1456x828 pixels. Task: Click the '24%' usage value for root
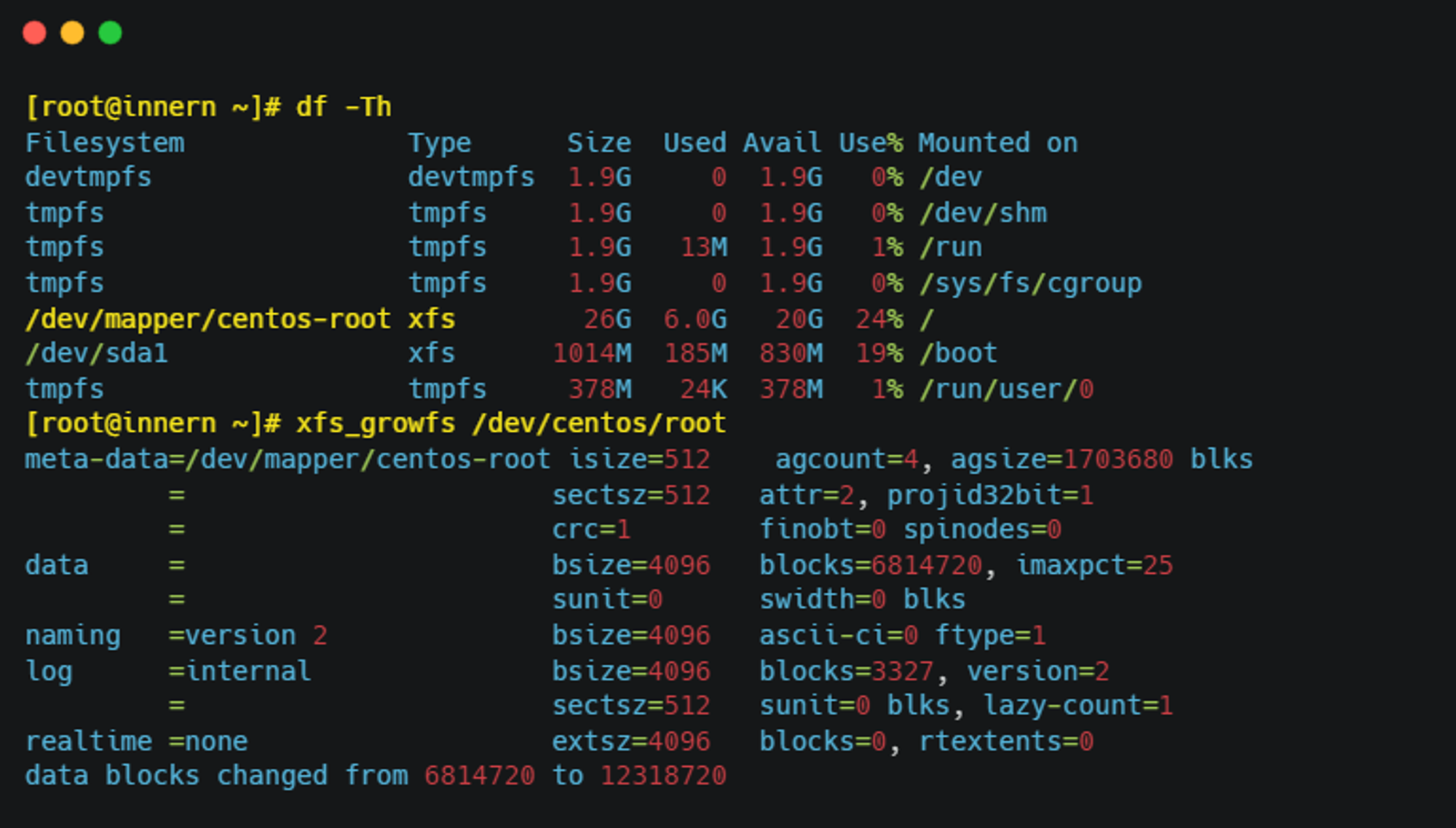click(879, 319)
